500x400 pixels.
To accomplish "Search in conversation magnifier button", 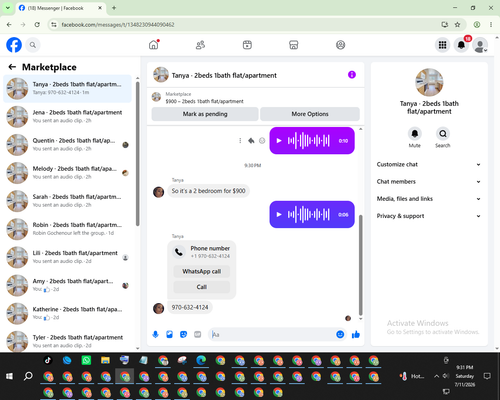I will (443, 134).
